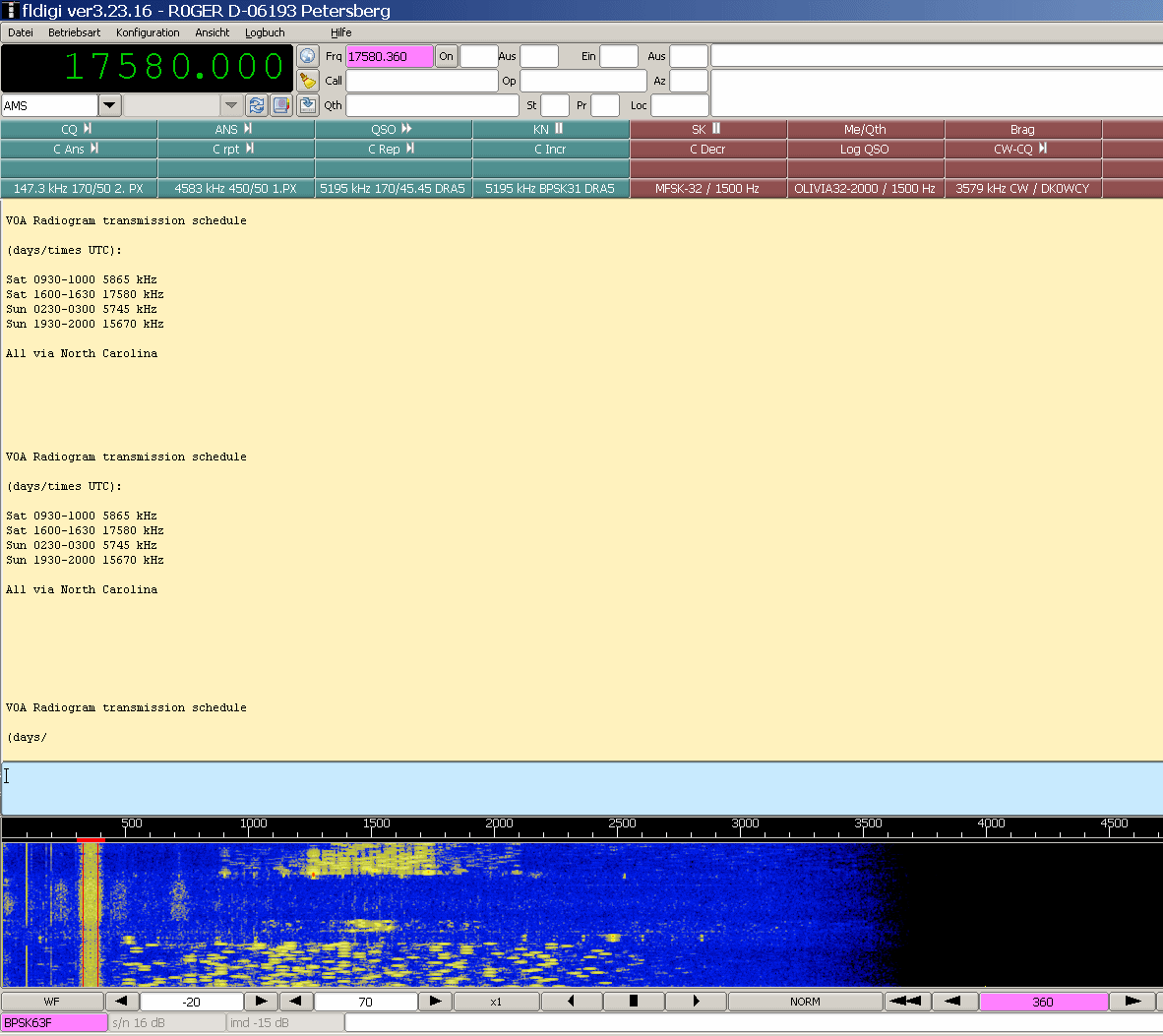Expand the greyed bandwidth dropdown arrow
The height and width of the screenshot is (1036, 1163).
231,105
